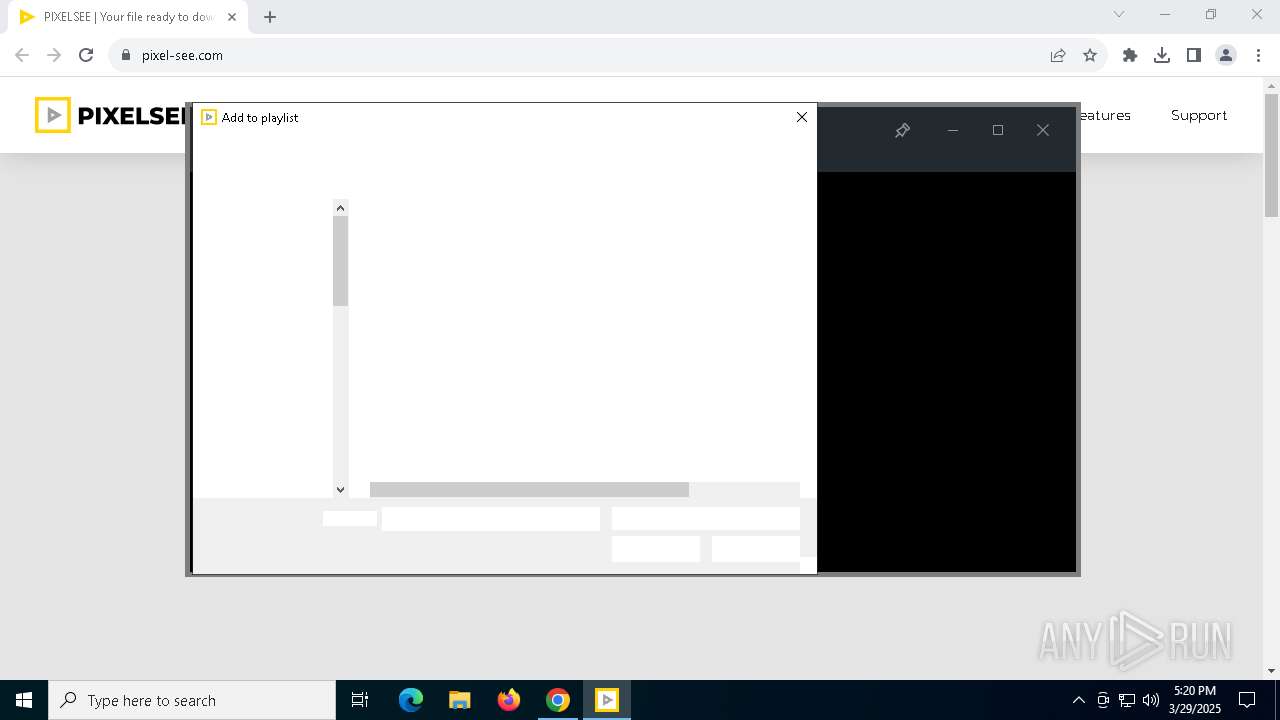Go back in Chrome browser
The width and height of the screenshot is (1280, 720).
click(22, 55)
